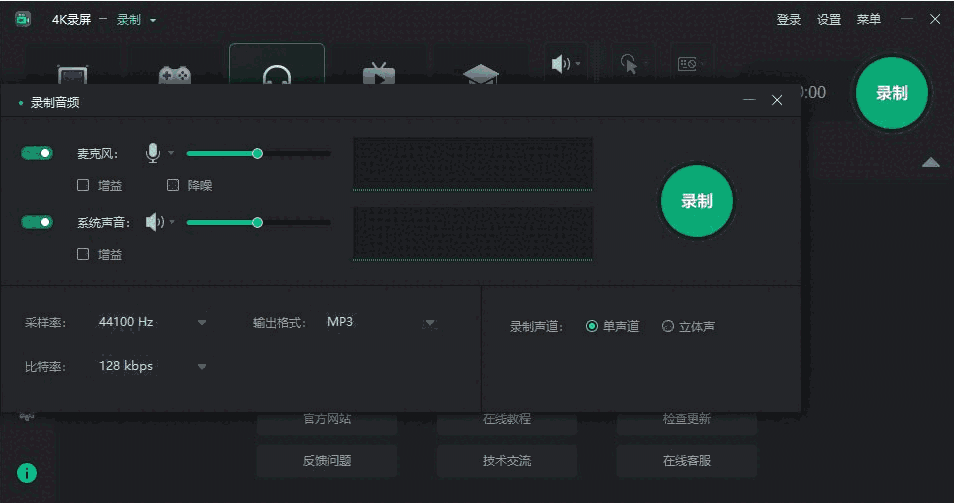954x503 pixels.
Task: Contact 在线客服 button
Action: [687, 460]
